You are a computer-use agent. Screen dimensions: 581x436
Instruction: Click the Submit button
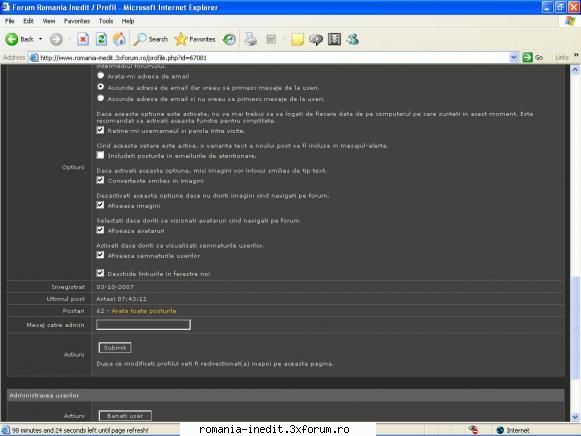115,347
